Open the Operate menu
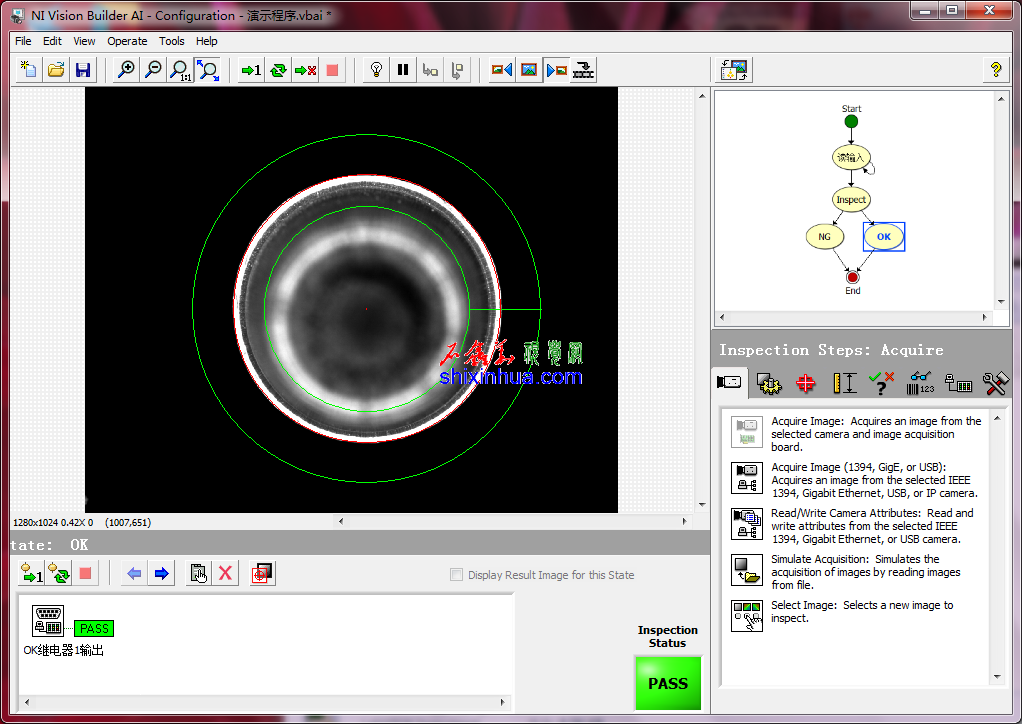1022x724 pixels. 127,41
